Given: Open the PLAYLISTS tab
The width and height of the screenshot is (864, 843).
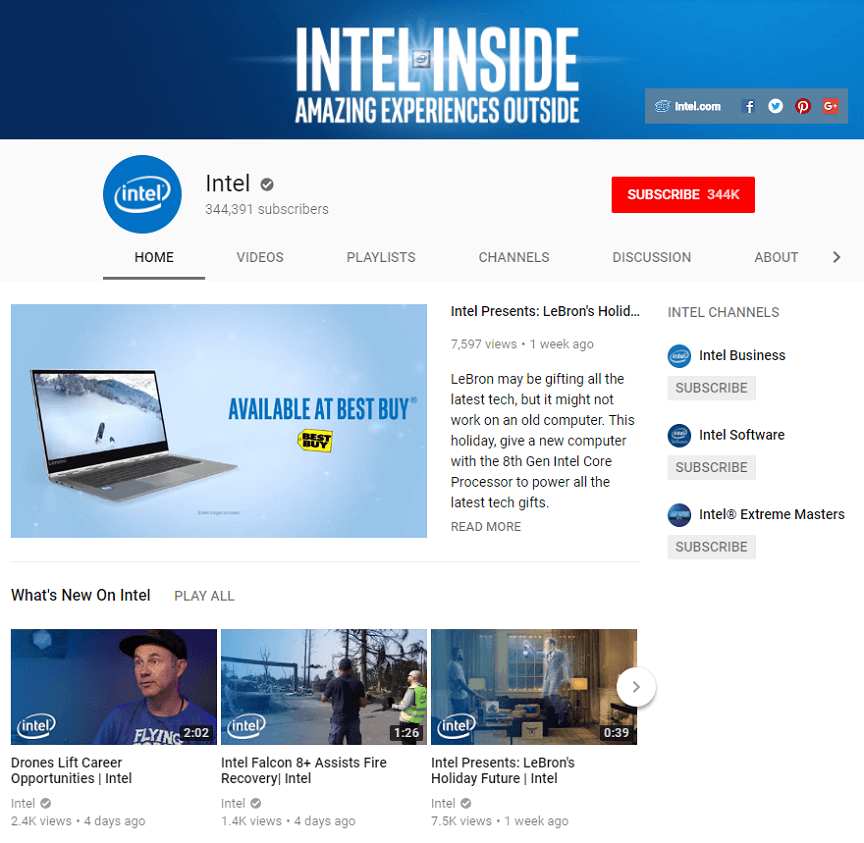Looking at the screenshot, I should click(381, 257).
